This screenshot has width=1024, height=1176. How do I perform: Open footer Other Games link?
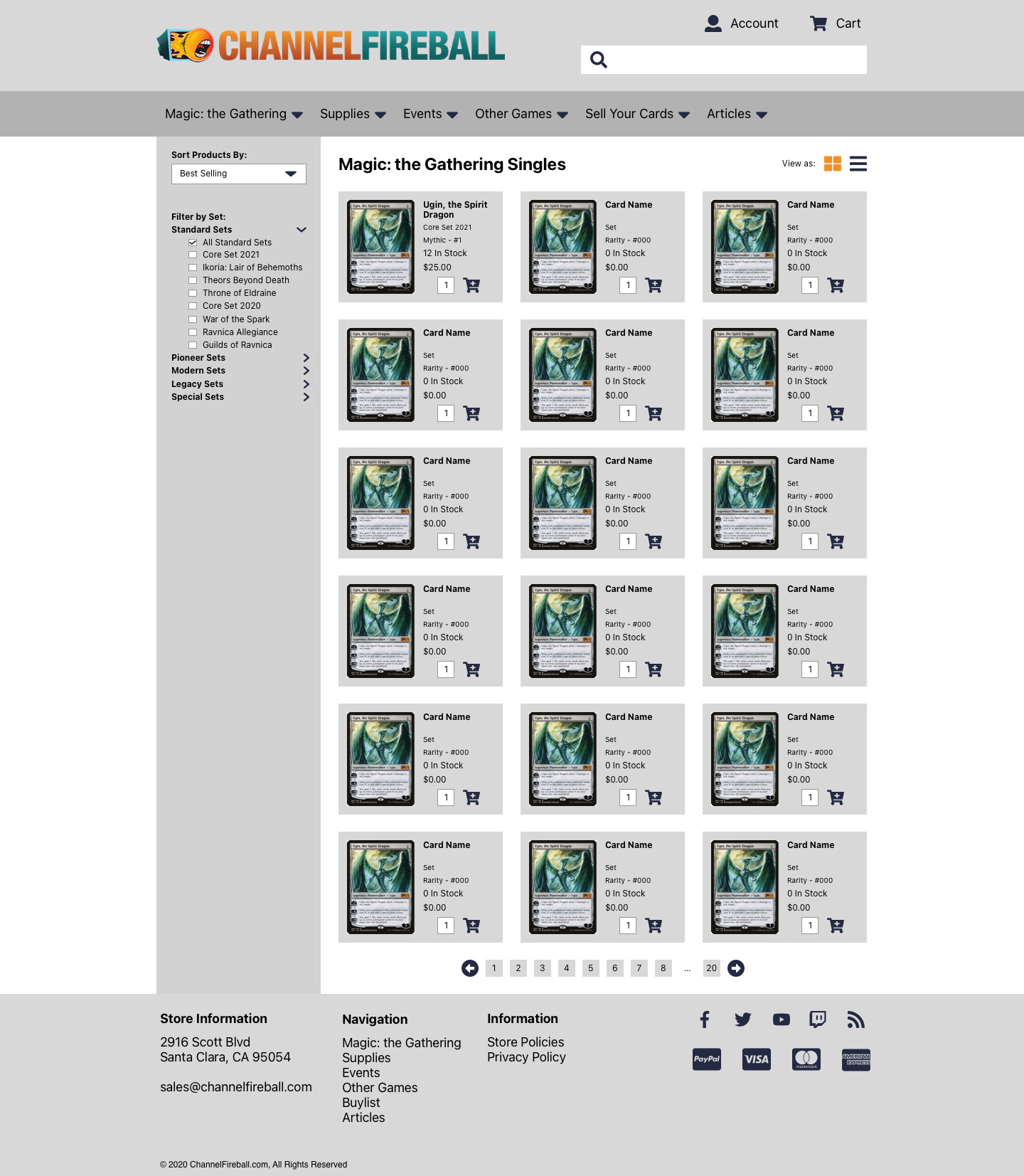tap(380, 1088)
